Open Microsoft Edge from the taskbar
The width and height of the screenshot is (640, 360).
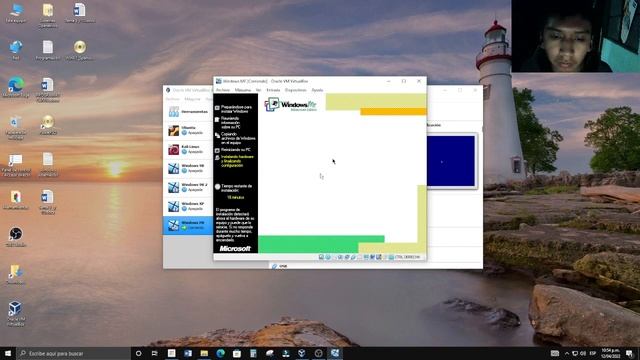point(220,353)
